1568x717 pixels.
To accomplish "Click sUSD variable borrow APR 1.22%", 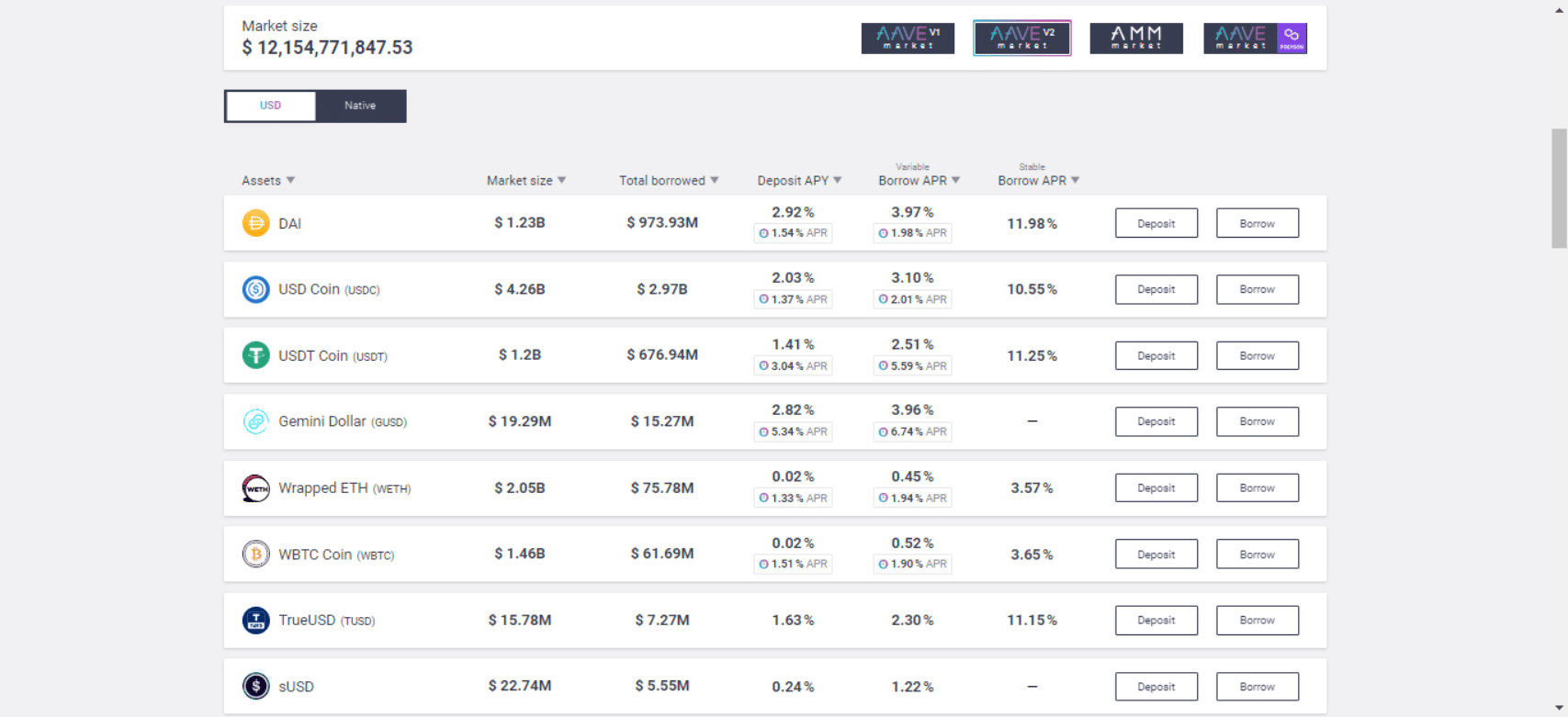I will [912, 686].
